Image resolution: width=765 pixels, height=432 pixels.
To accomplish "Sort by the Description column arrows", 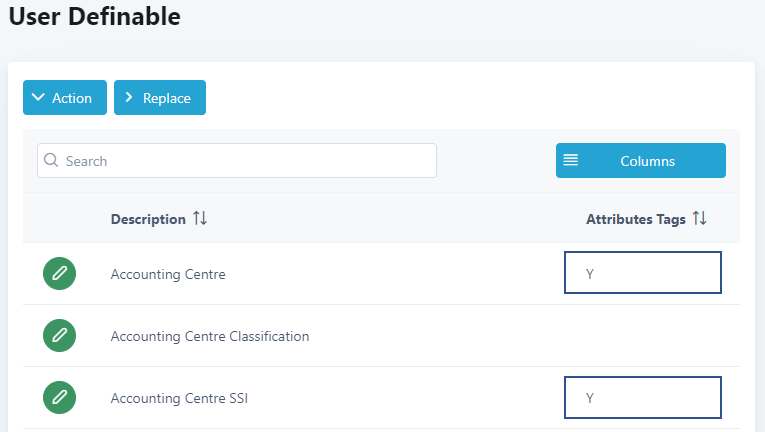I will [x=200, y=219].
